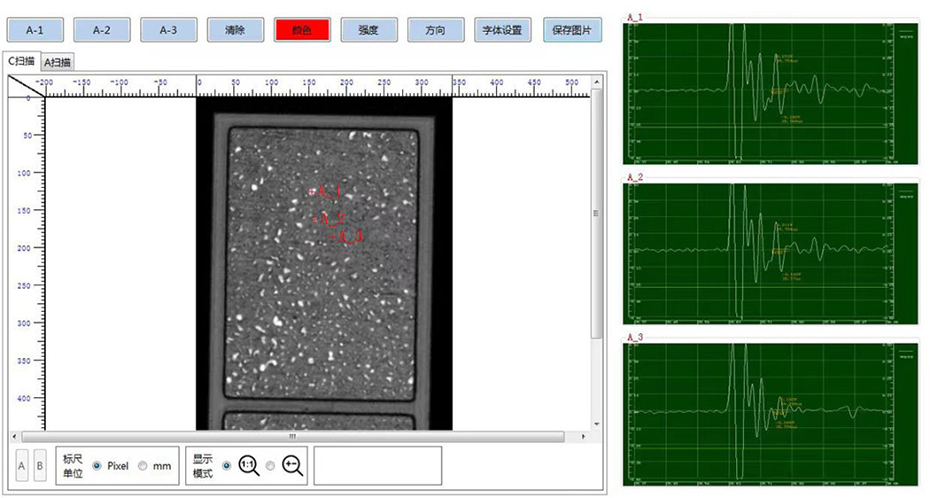Open the A扫描 tab
The width and height of the screenshot is (930, 498).
(x=58, y=62)
